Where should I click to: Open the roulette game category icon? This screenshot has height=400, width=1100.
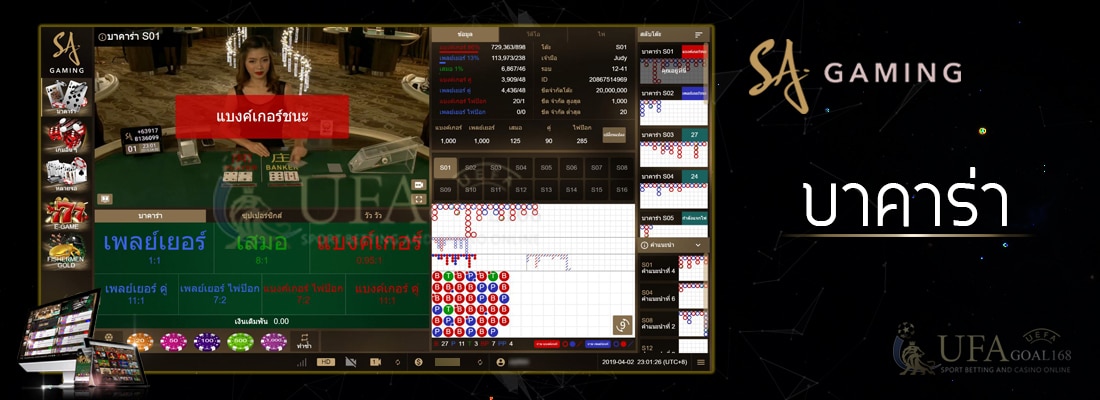click(65, 136)
